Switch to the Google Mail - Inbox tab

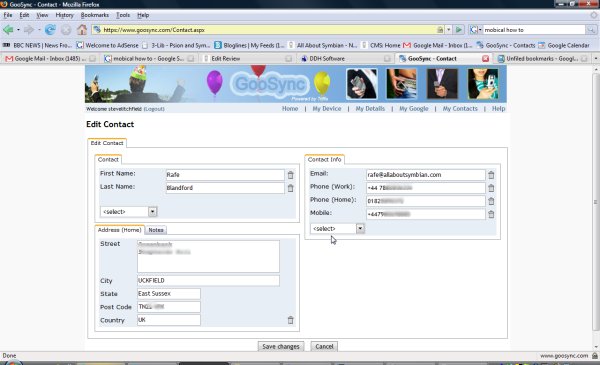[x=50, y=59]
